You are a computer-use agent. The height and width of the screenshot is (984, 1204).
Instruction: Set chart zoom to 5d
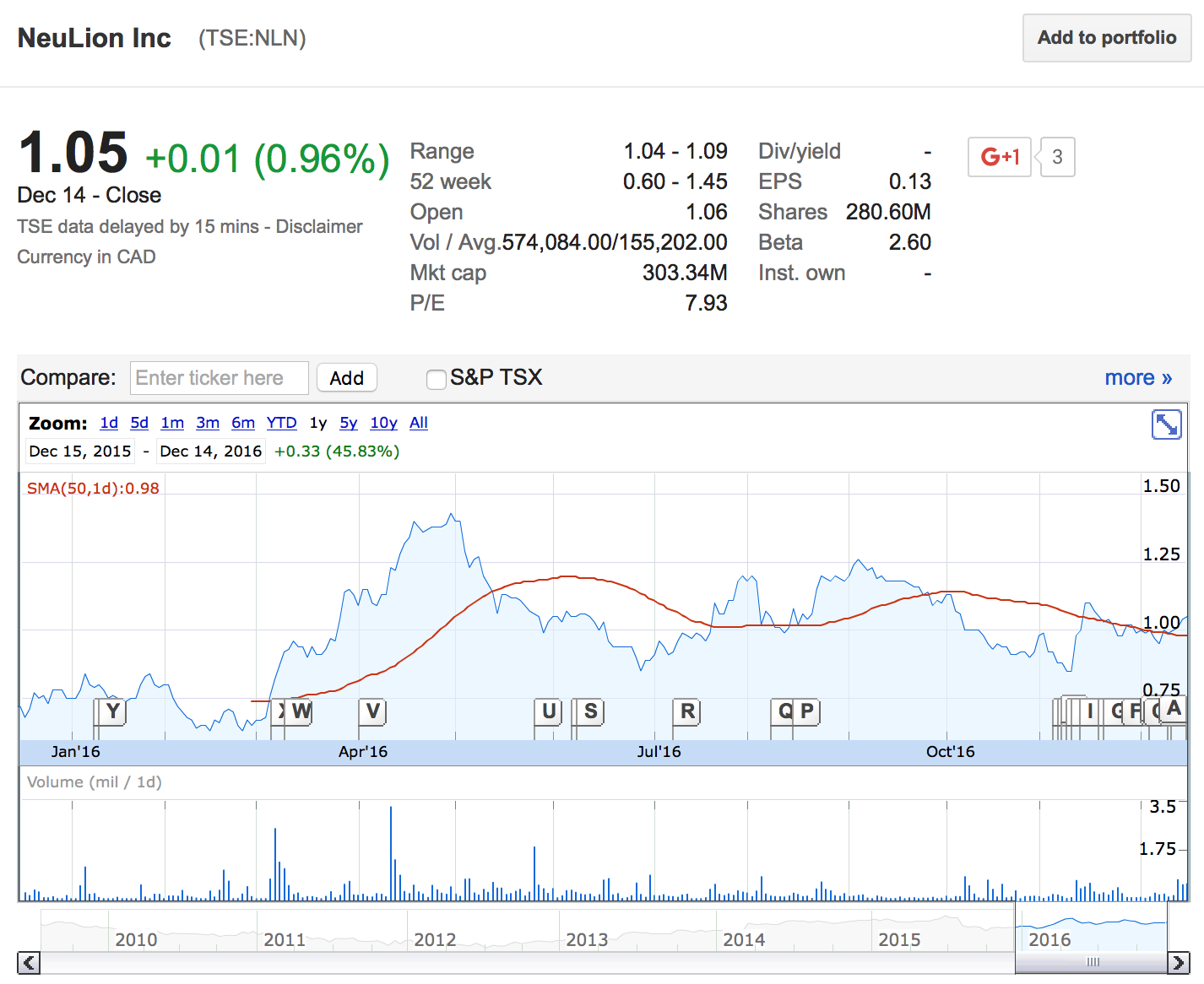pos(139,423)
